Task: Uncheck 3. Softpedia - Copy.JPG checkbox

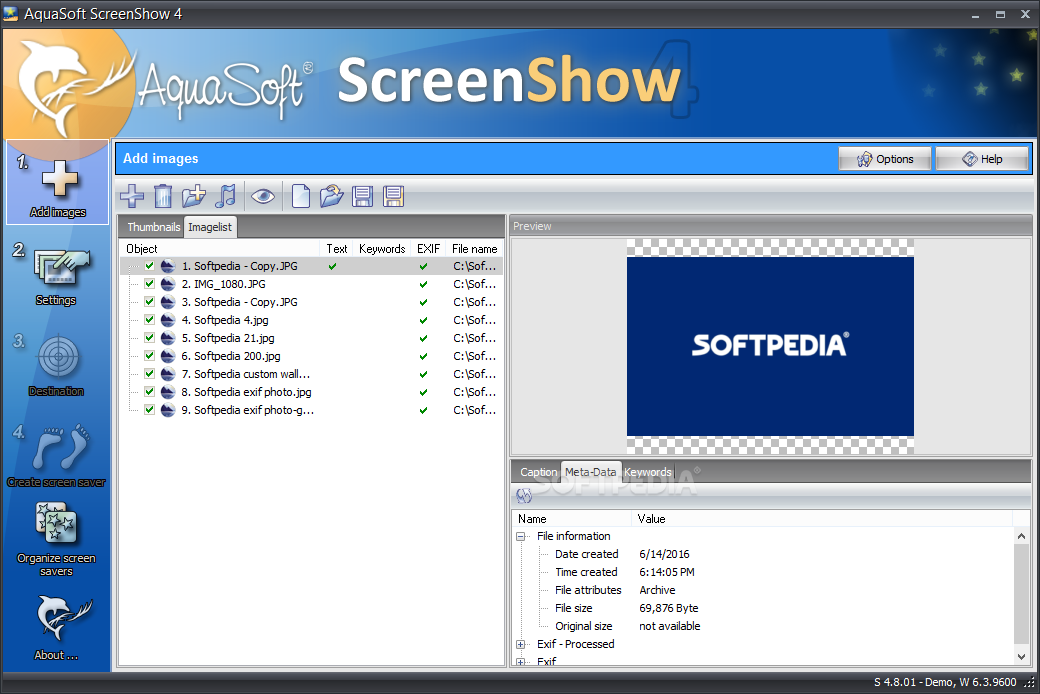Action: coord(149,302)
